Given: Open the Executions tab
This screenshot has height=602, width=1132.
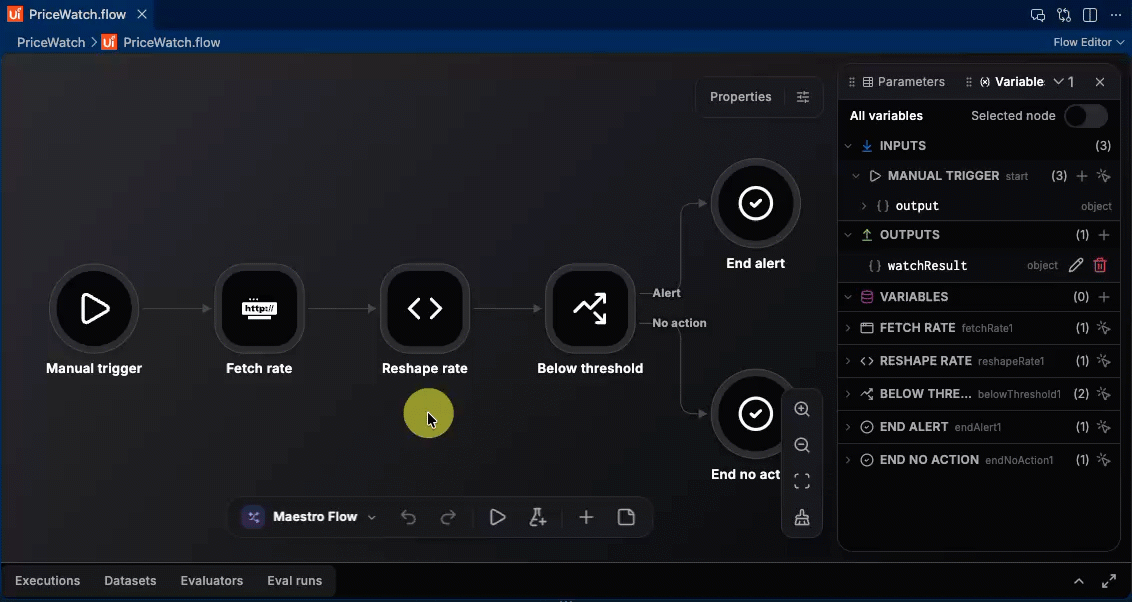Looking at the screenshot, I should (48, 580).
